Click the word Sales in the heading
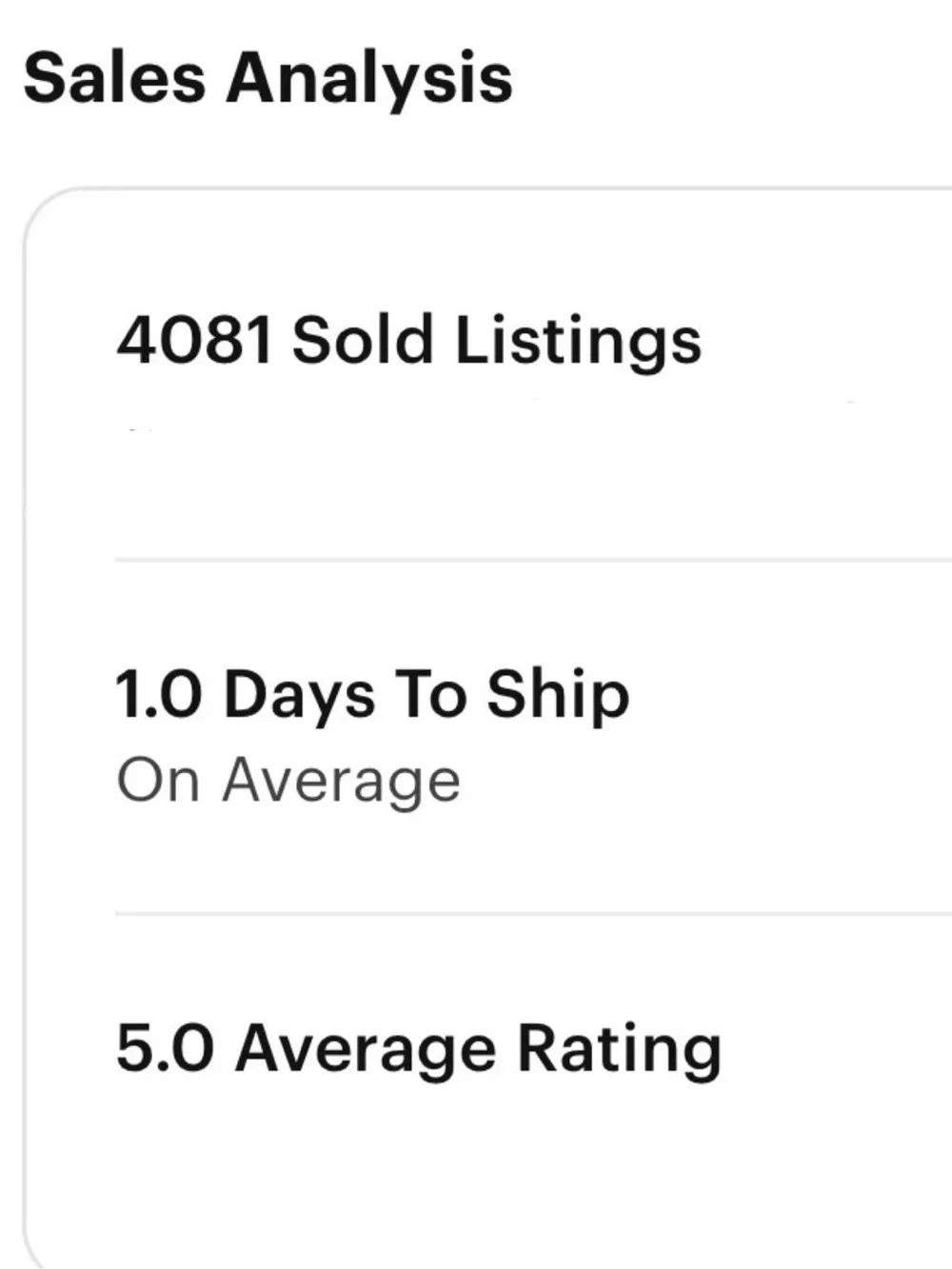The width and height of the screenshot is (952, 1269). pyautogui.click(x=114, y=77)
